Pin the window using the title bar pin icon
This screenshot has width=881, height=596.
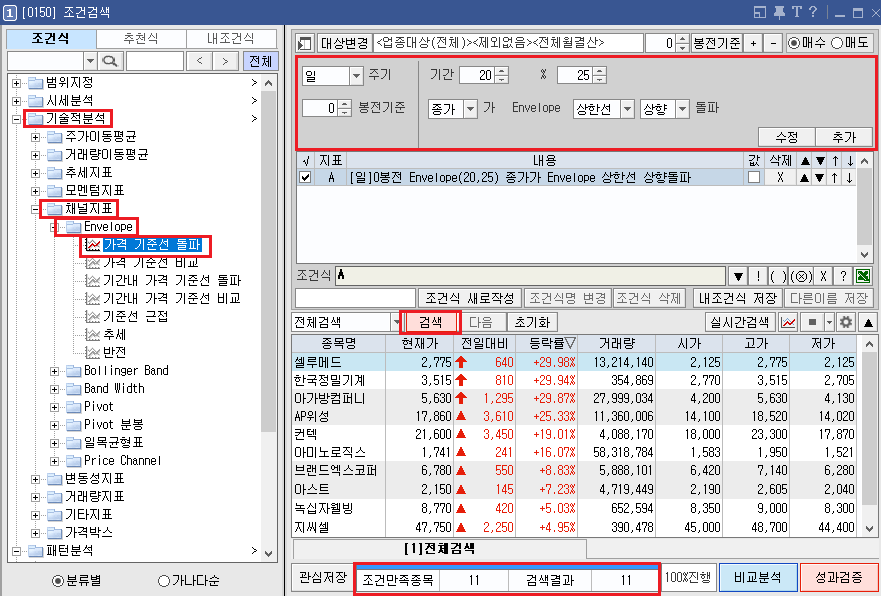point(780,12)
